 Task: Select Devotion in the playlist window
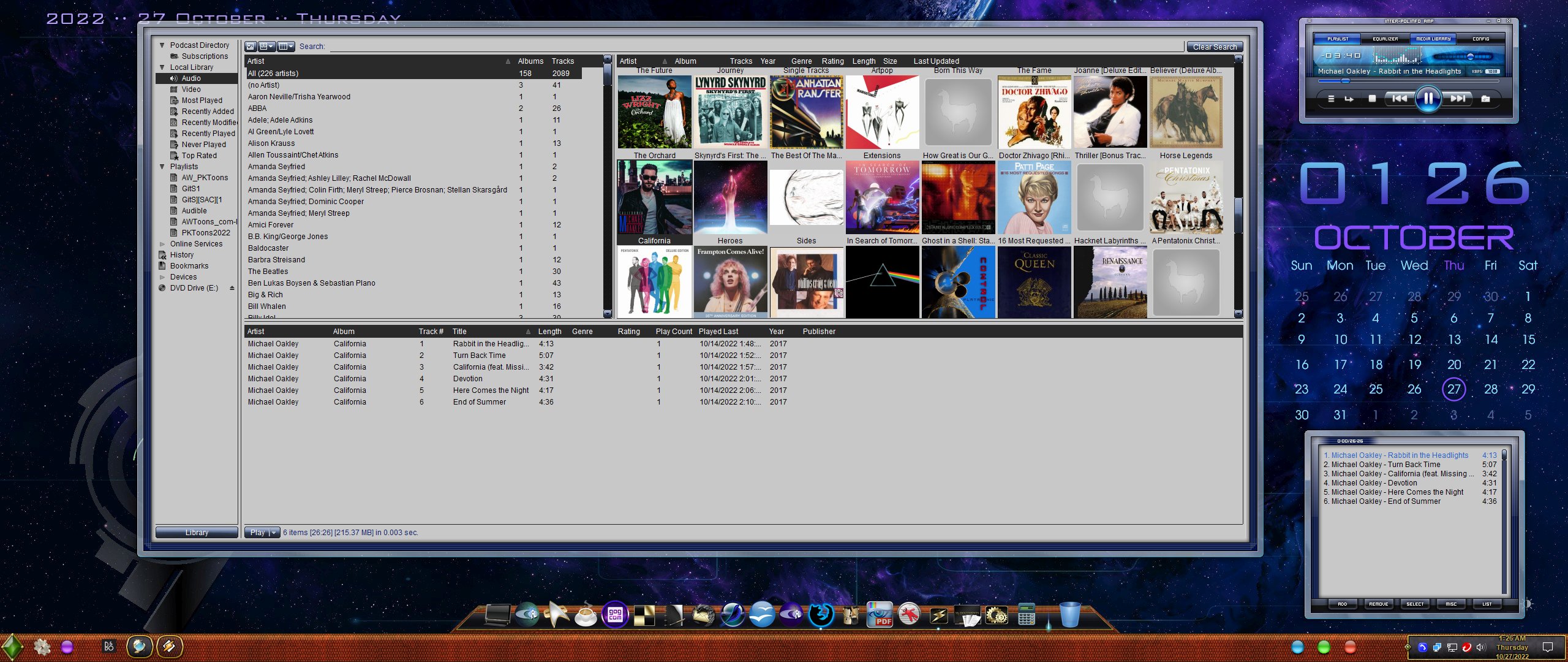[x=1409, y=482]
